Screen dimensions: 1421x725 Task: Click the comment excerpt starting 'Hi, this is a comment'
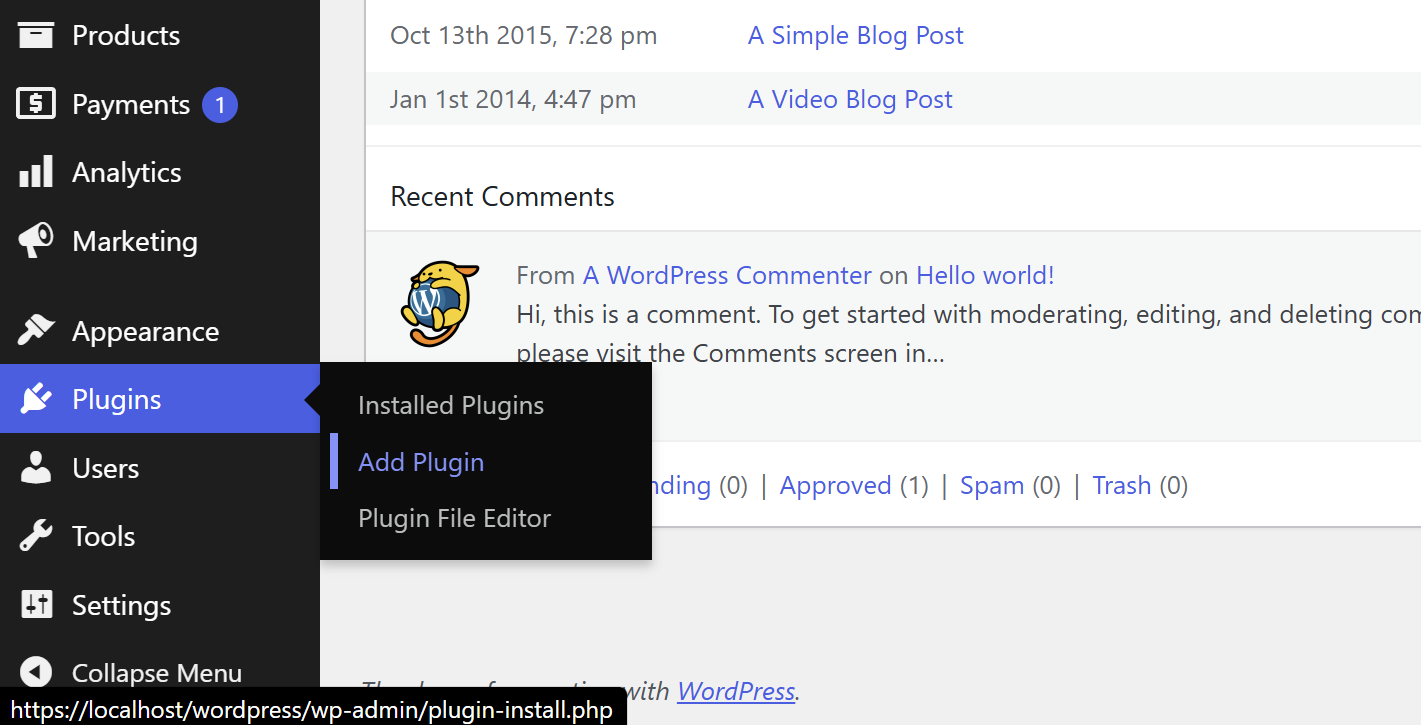[968, 334]
